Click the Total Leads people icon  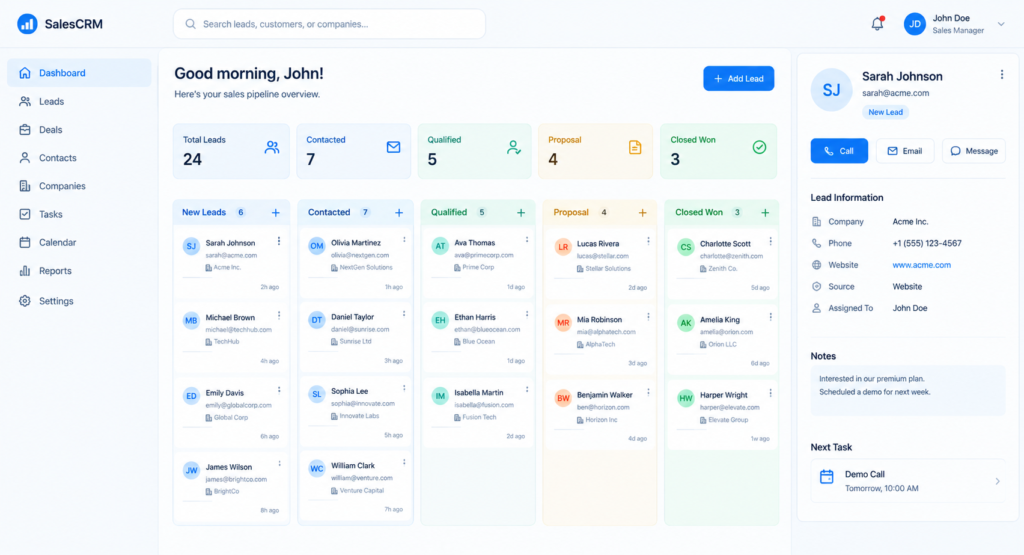pyautogui.click(x=272, y=148)
